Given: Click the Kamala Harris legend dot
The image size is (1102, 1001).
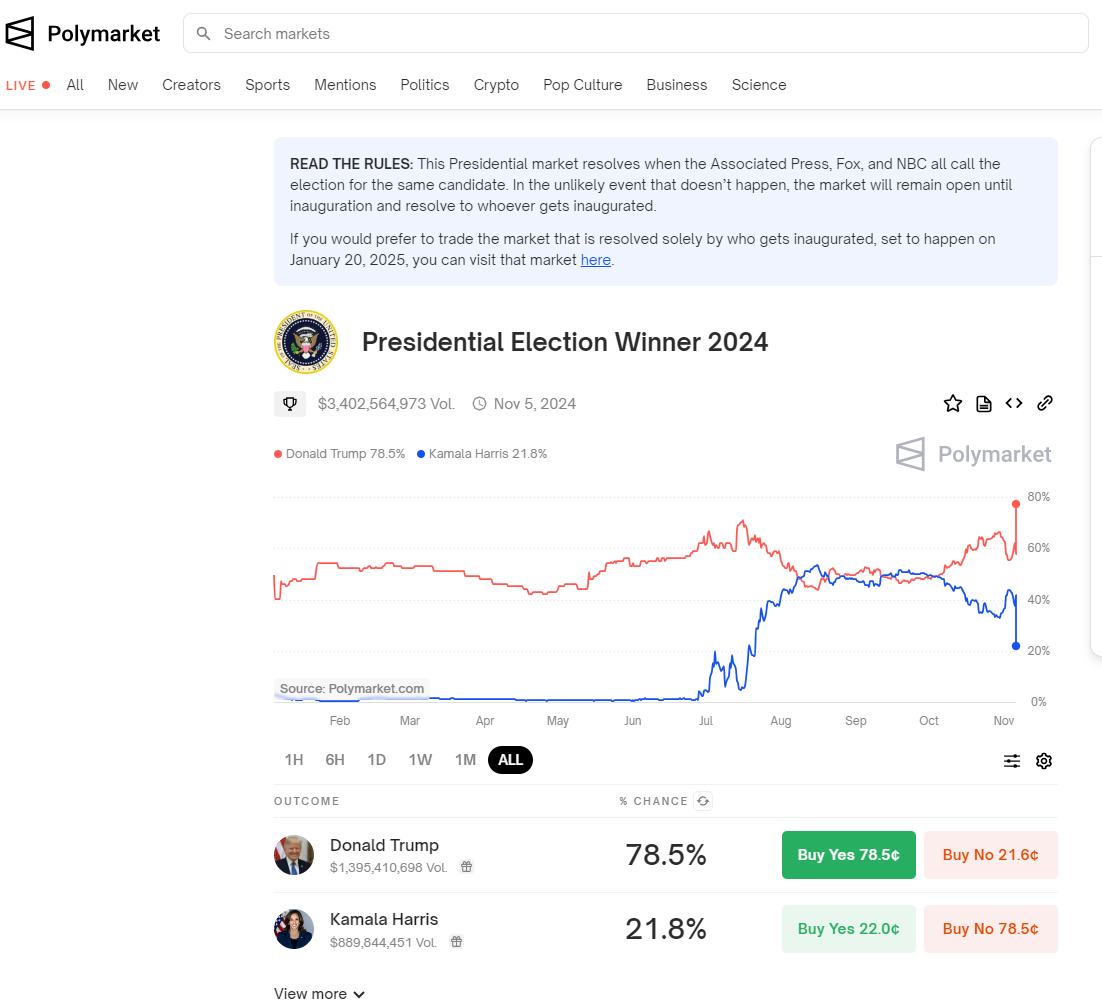Looking at the screenshot, I should point(420,454).
